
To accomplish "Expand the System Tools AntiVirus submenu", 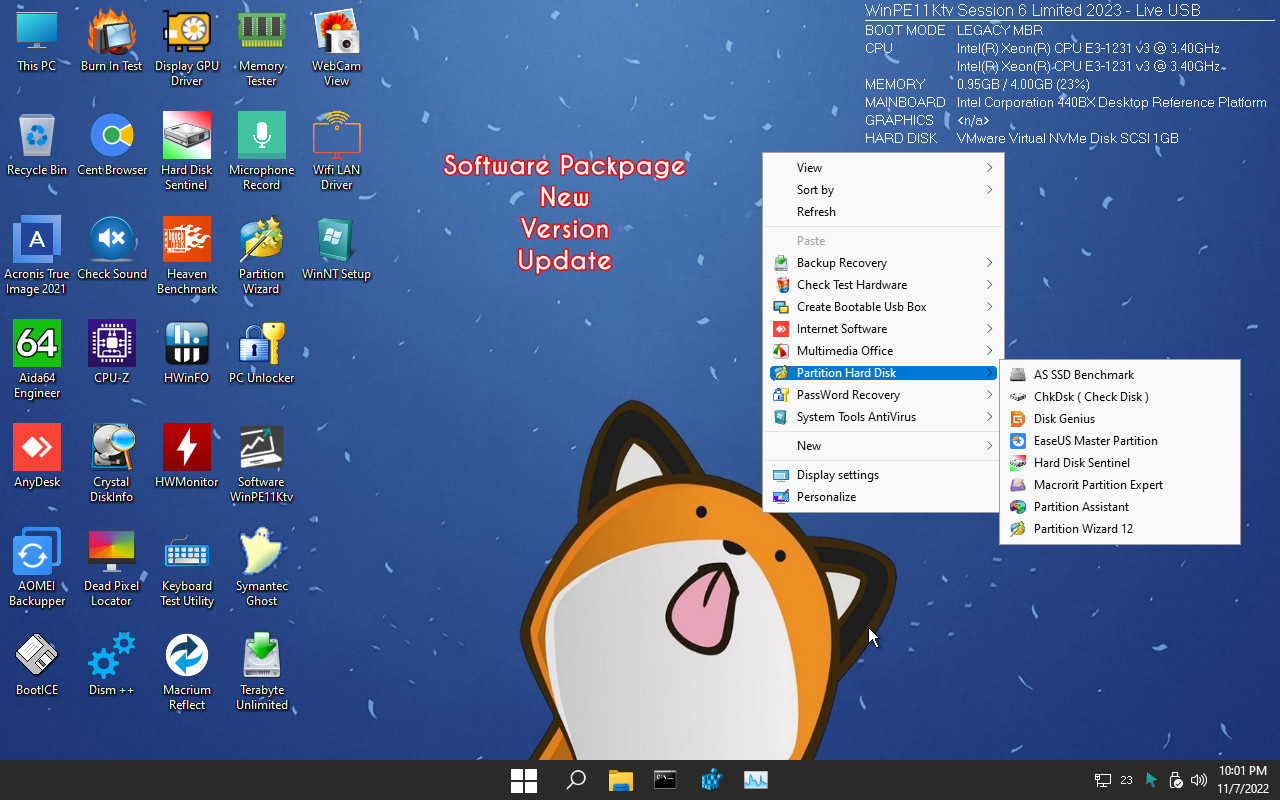I will [x=856, y=417].
